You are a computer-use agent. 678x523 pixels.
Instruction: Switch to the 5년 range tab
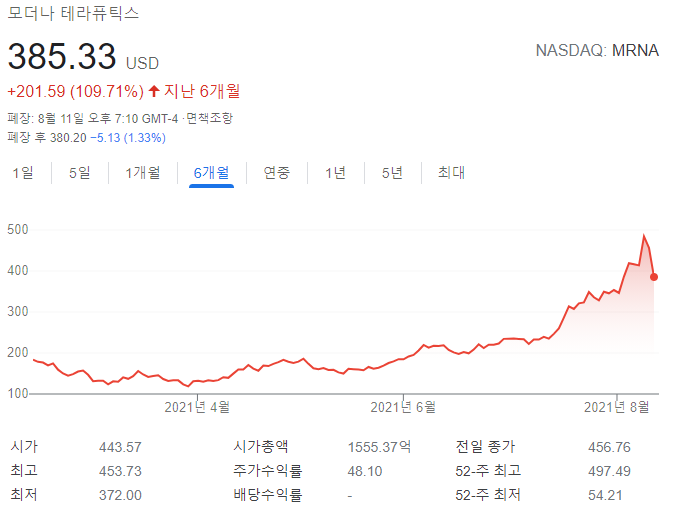[x=392, y=173]
